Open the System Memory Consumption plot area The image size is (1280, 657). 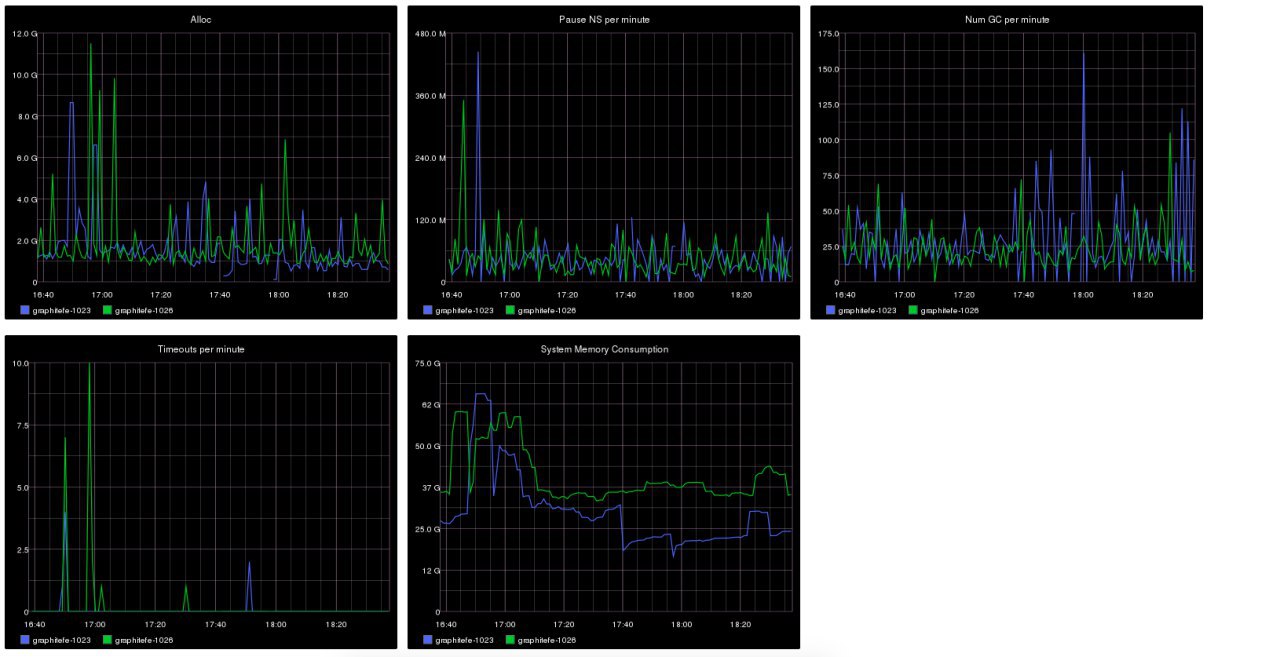click(x=617, y=487)
